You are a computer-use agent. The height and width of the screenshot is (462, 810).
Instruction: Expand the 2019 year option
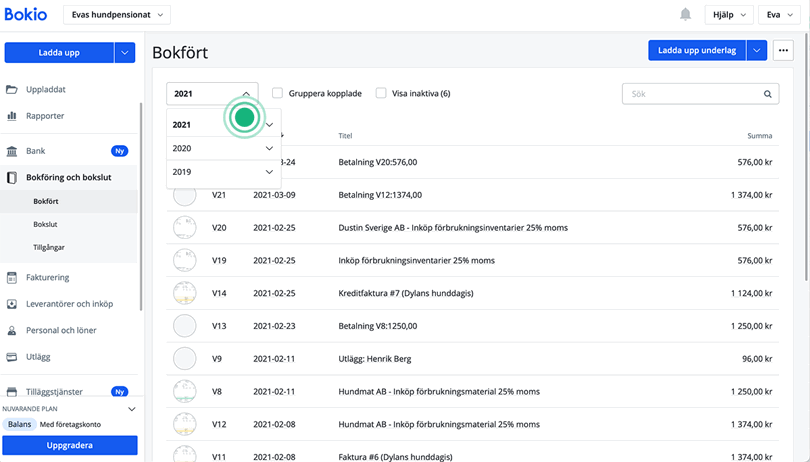[x=269, y=172]
